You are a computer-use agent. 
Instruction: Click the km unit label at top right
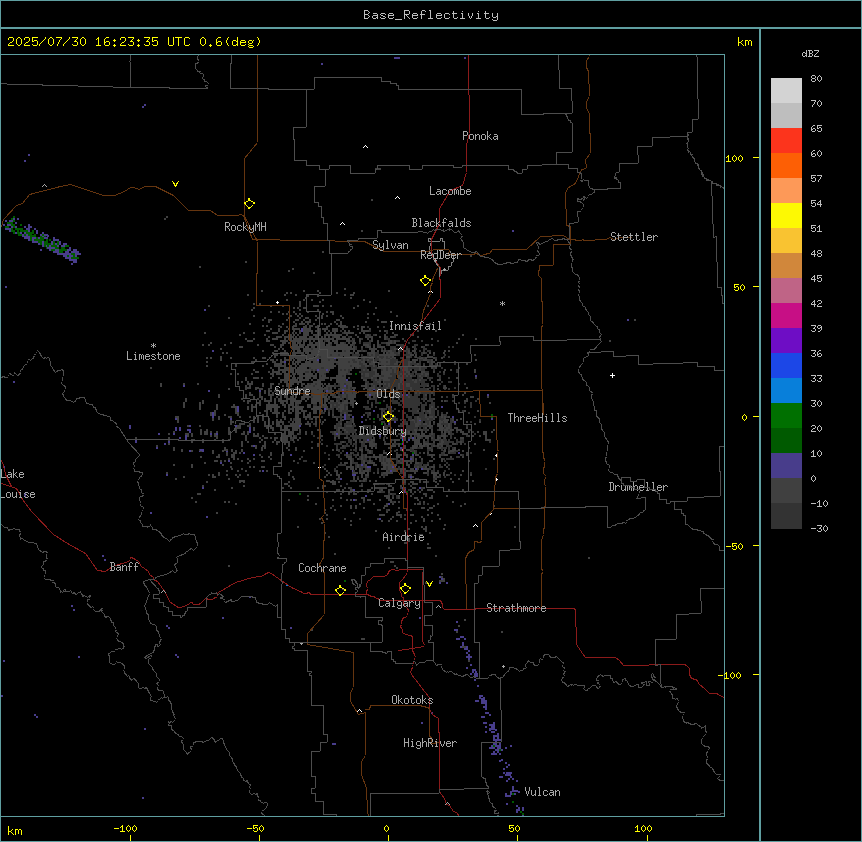point(744,42)
